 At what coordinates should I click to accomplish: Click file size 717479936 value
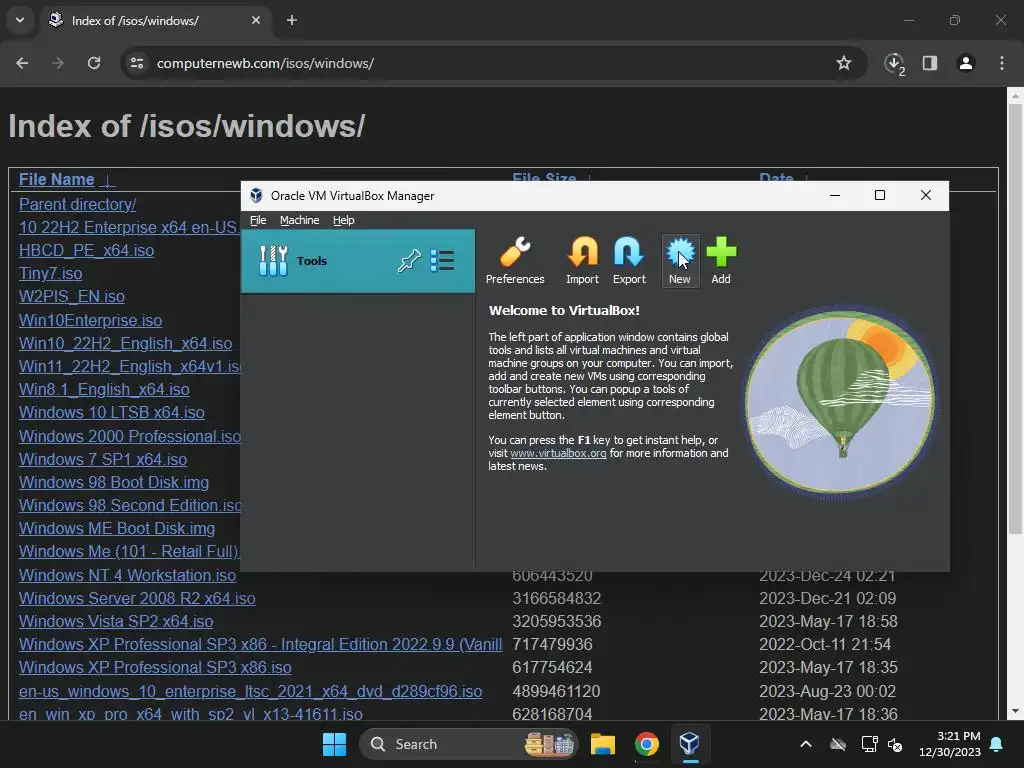(x=552, y=645)
